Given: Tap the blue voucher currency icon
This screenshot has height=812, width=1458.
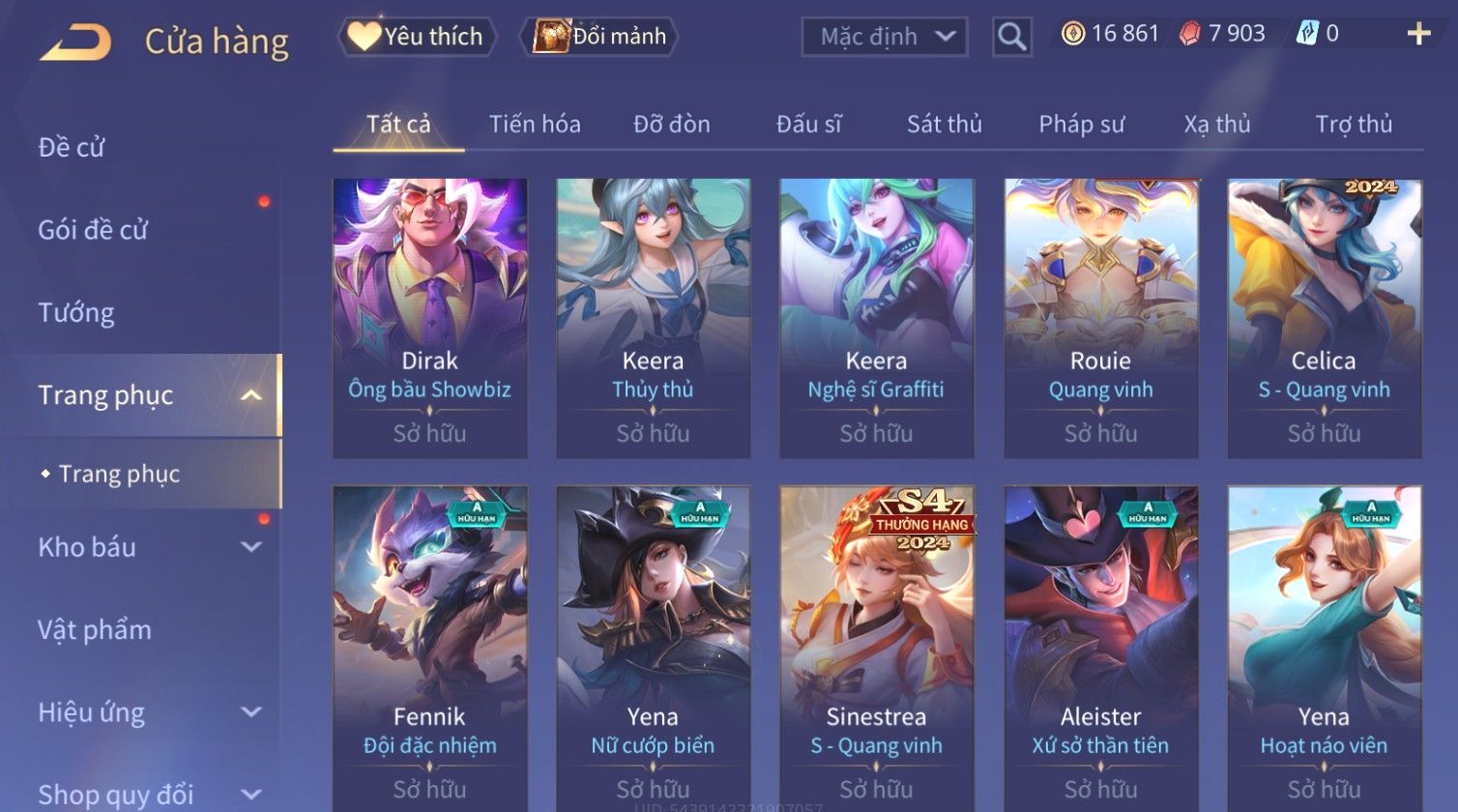Looking at the screenshot, I should pyautogui.click(x=1306, y=34).
